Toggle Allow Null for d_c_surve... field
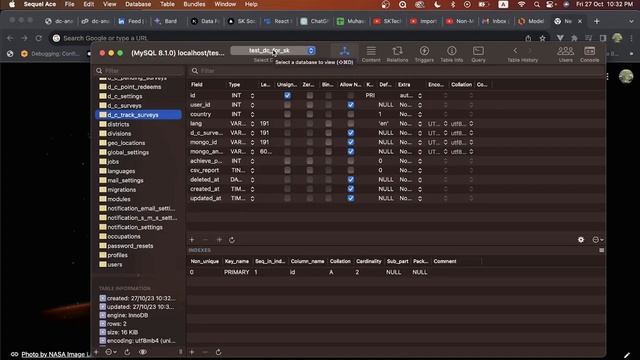 pyautogui.click(x=351, y=133)
